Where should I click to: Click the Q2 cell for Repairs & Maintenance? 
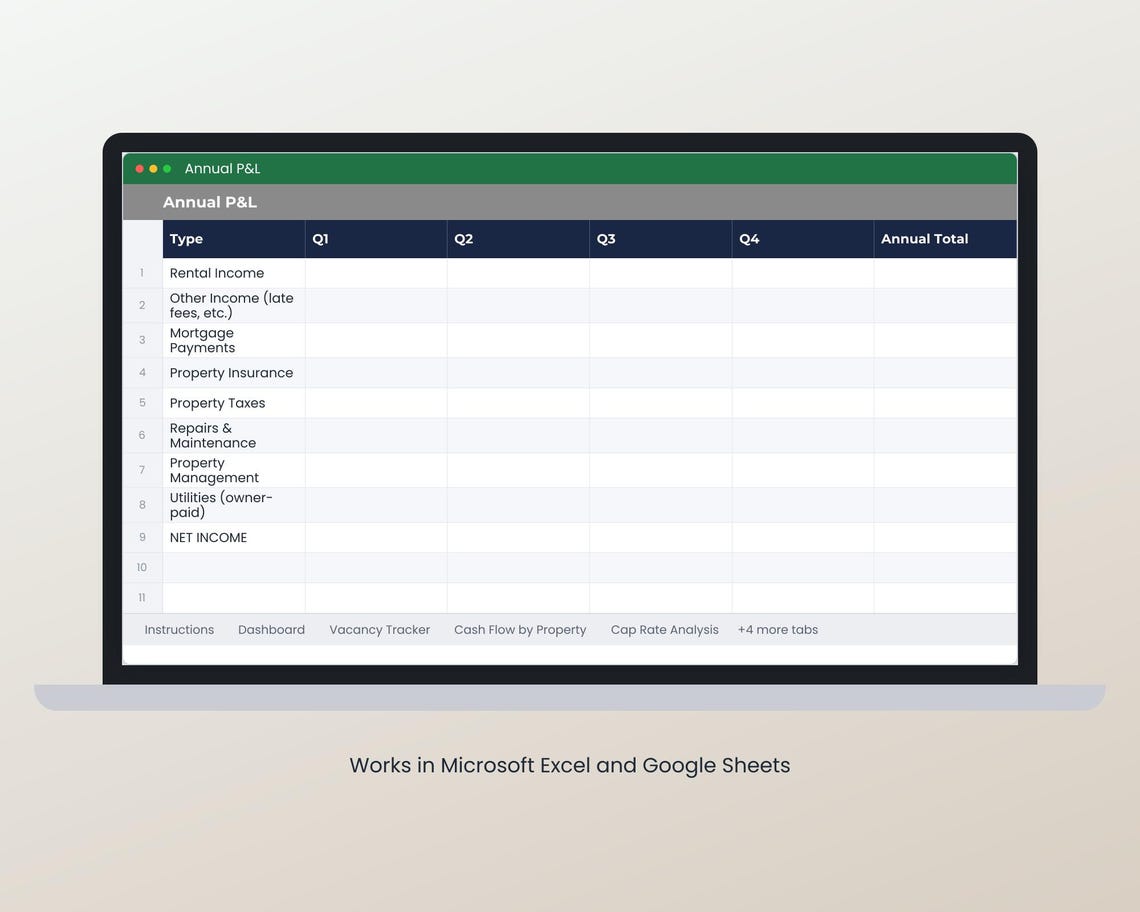518,436
